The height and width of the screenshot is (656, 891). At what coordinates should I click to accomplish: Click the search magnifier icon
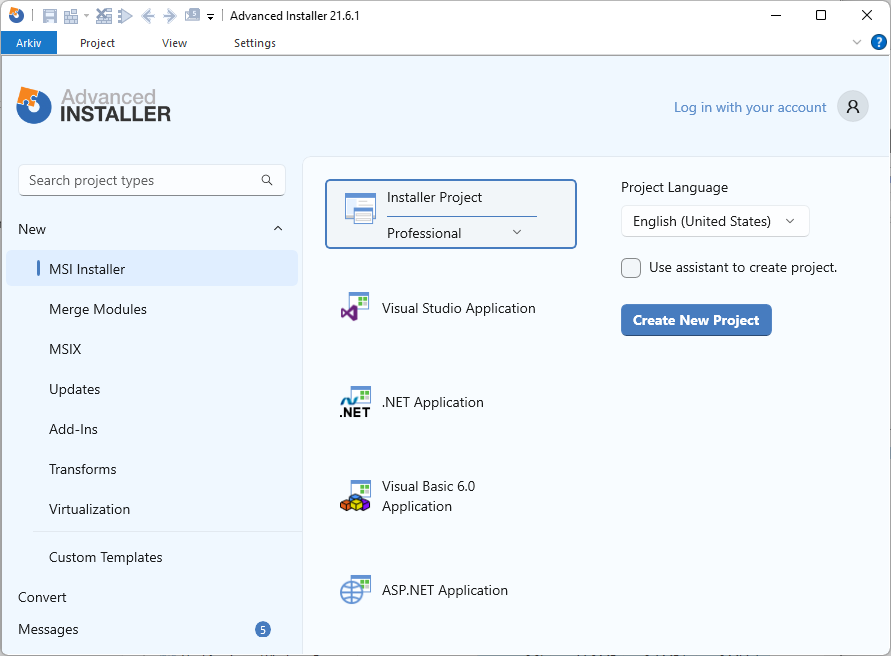(267, 180)
